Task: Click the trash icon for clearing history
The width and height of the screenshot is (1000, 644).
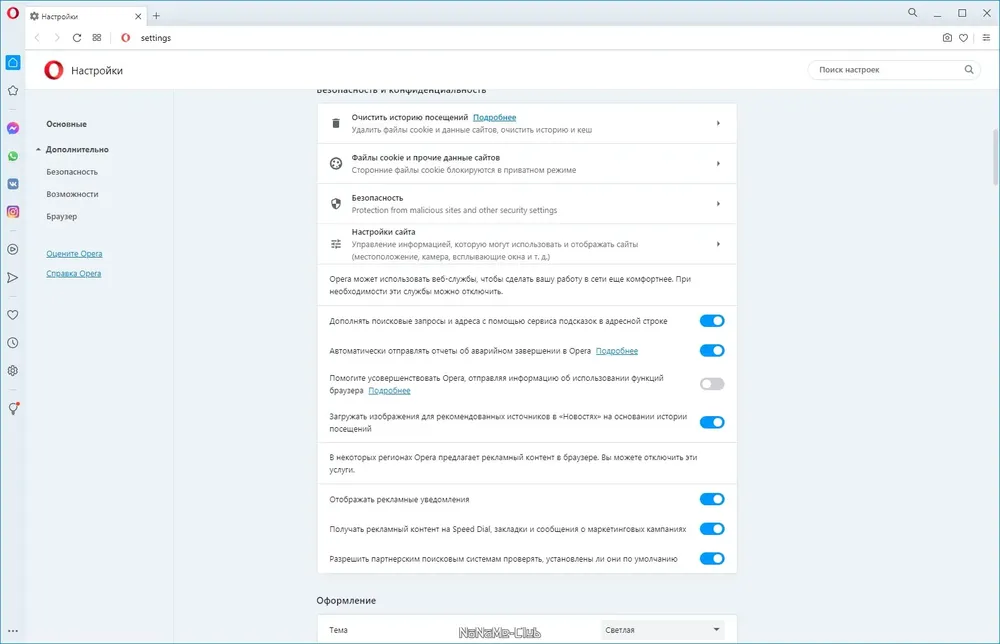Action: point(335,123)
